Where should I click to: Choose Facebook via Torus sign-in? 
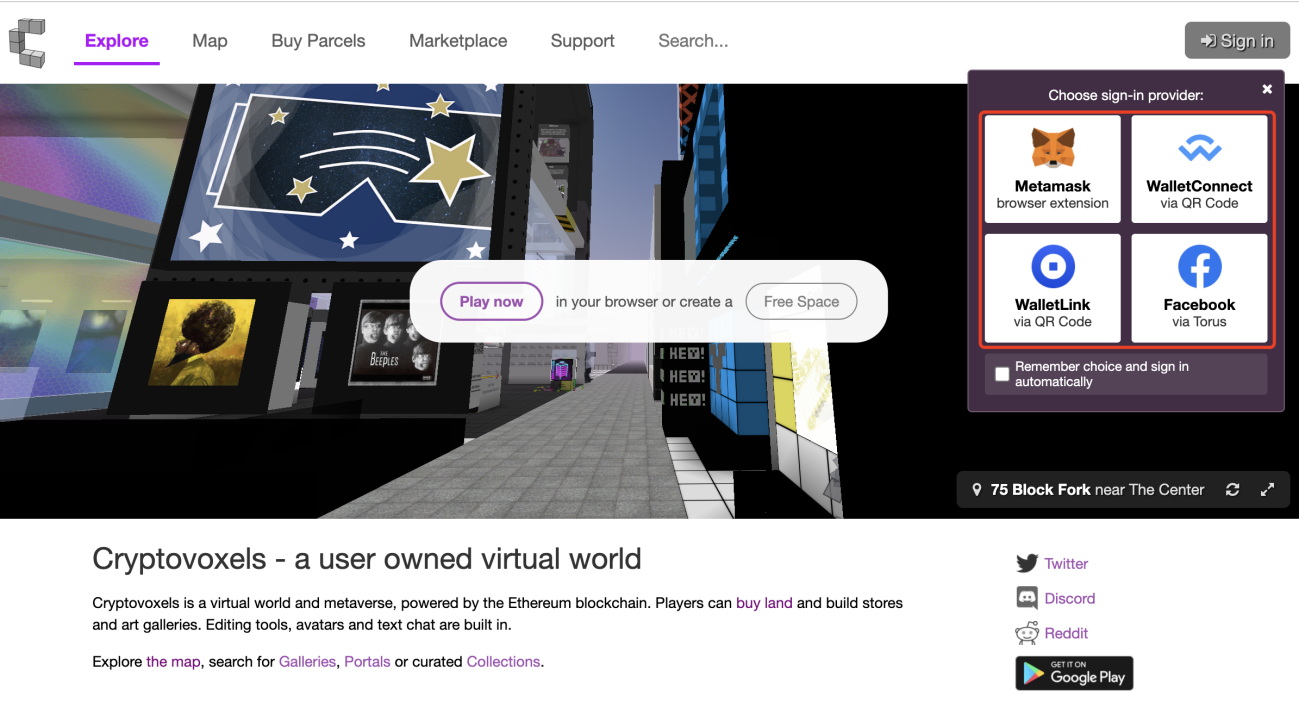tap(1199, 288)
